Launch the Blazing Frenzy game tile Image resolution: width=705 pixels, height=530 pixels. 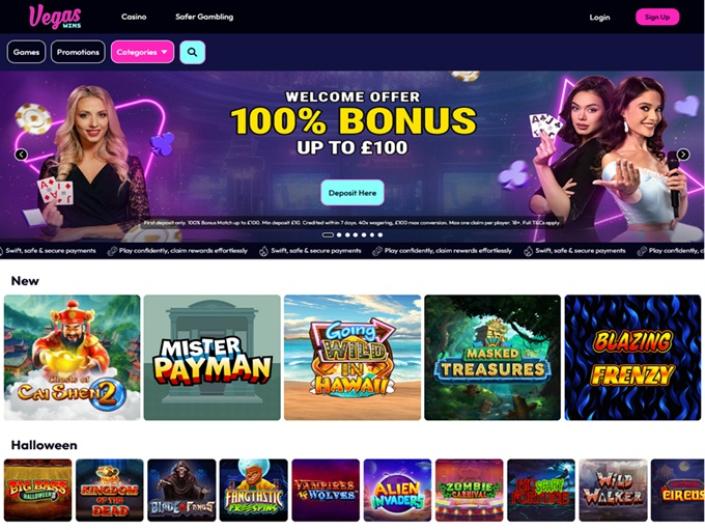[x=633, y=357]
